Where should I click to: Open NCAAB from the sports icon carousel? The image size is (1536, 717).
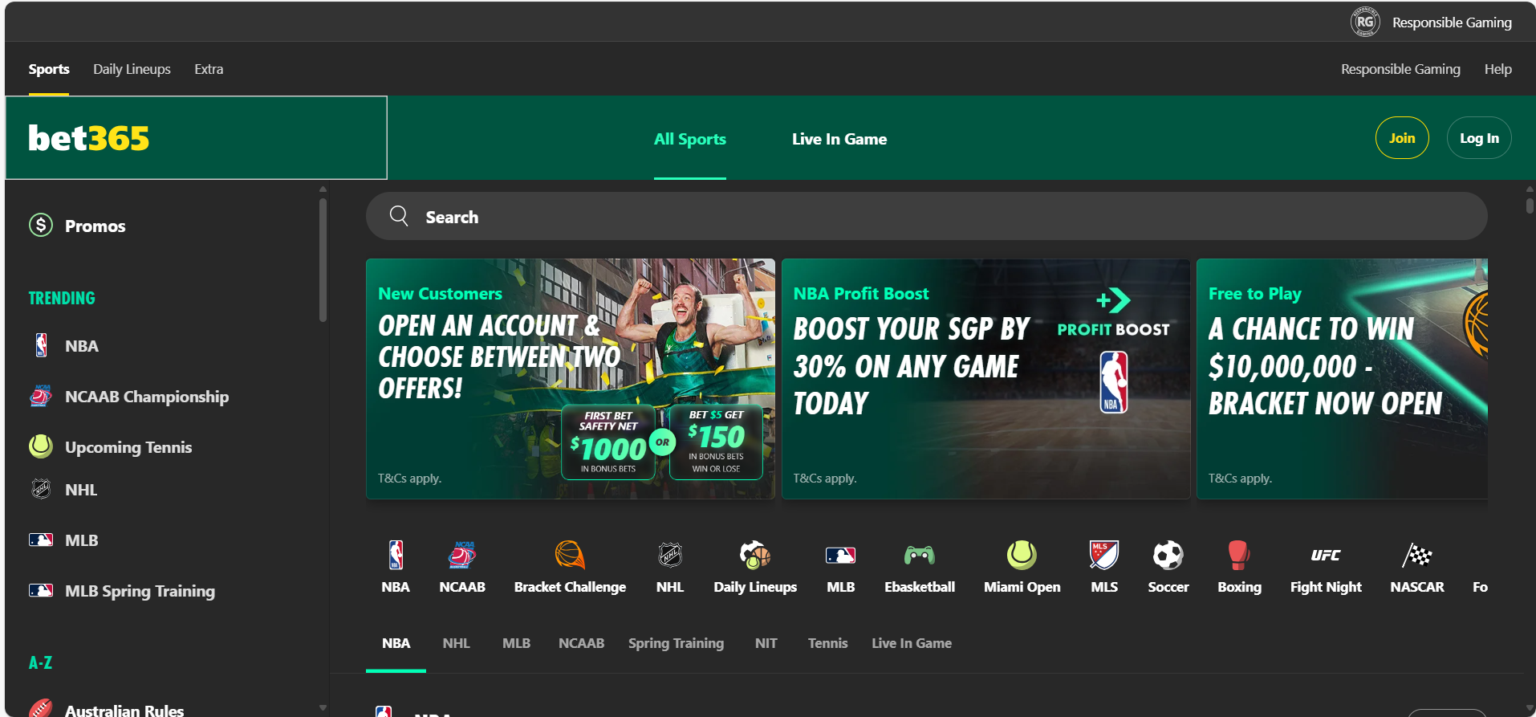tap(462, 555)
